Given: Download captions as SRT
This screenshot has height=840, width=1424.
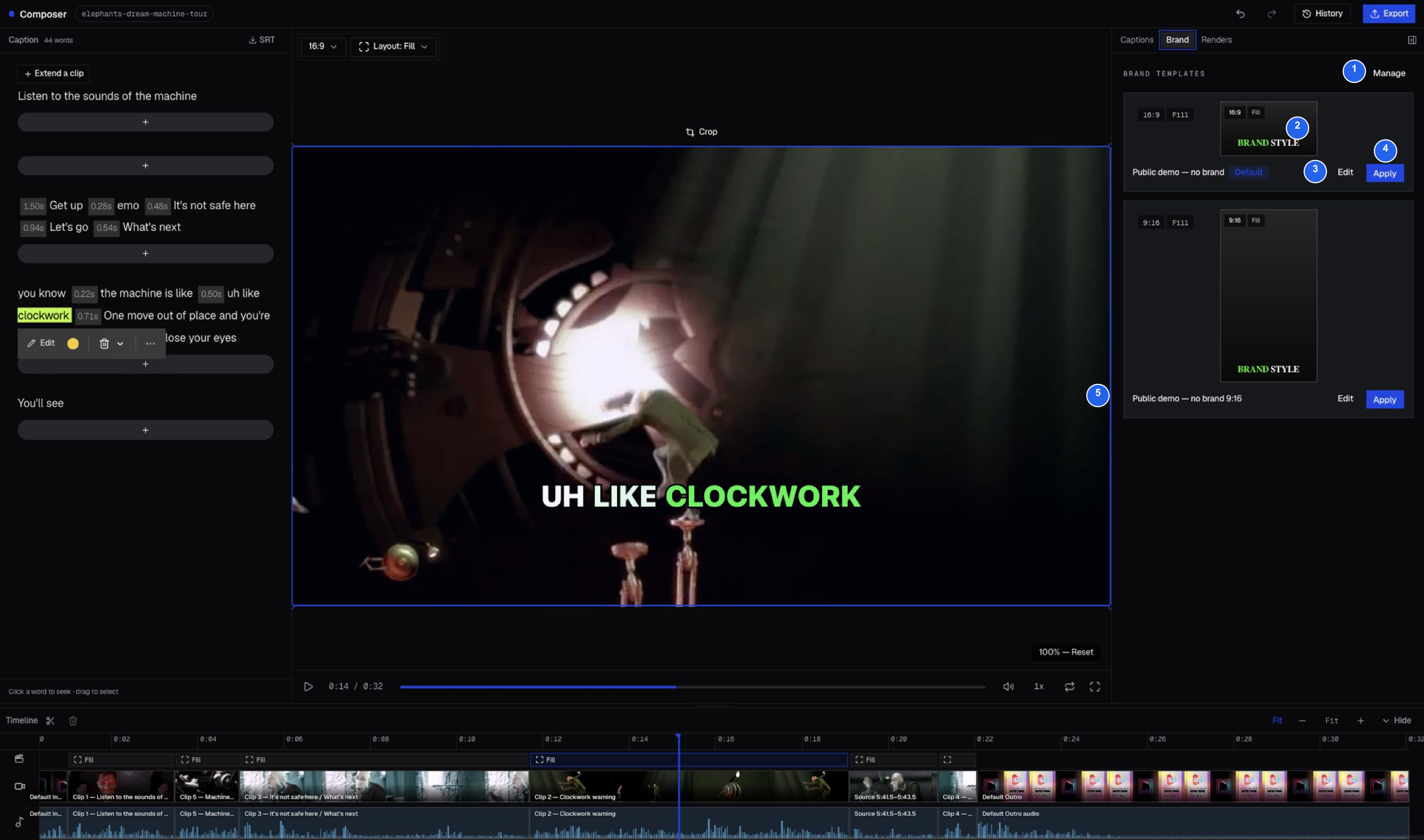Looking at the screenshot, I should coord(261,40).
